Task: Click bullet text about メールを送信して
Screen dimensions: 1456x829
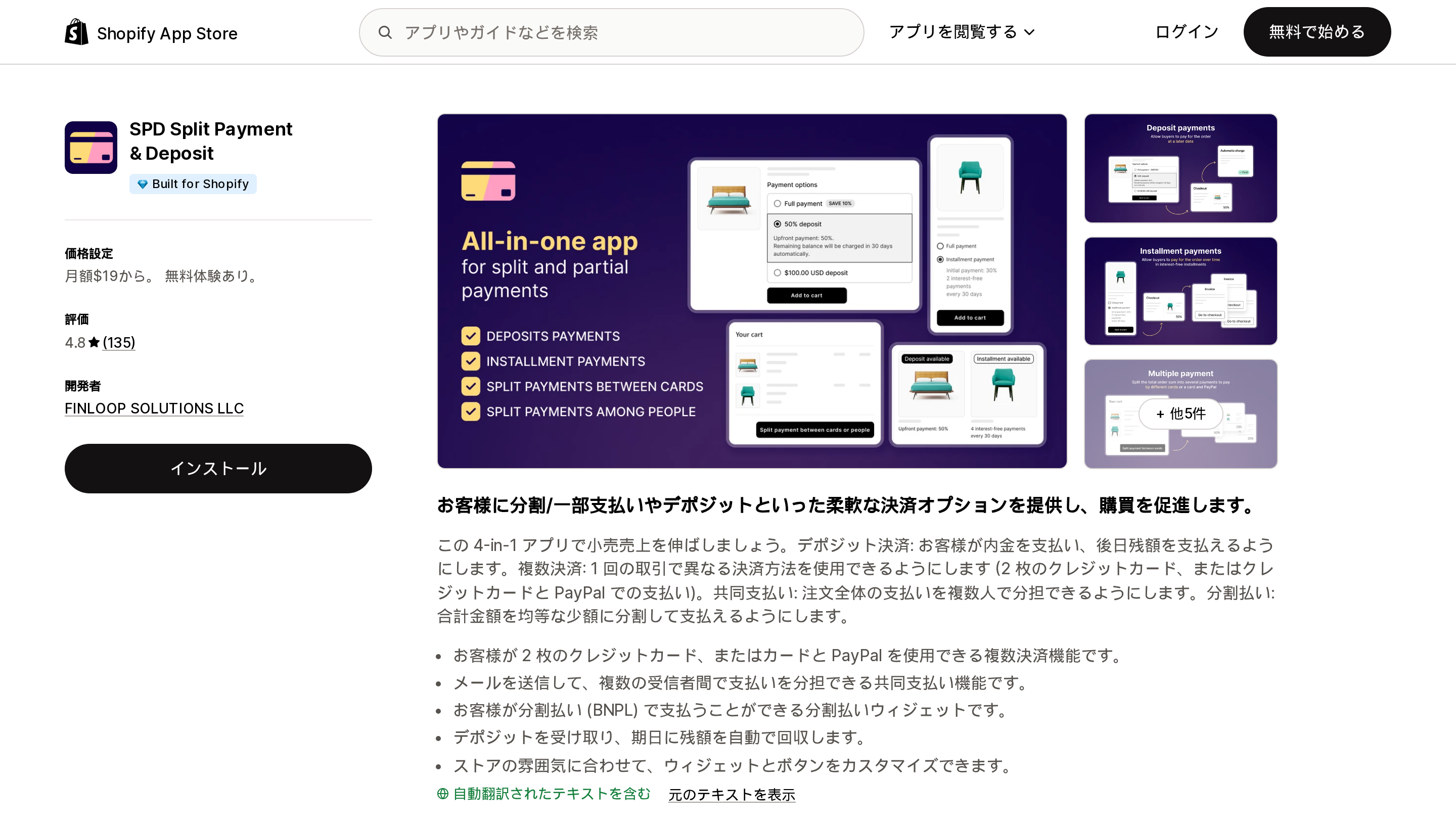Action: (x=740, y=683)
